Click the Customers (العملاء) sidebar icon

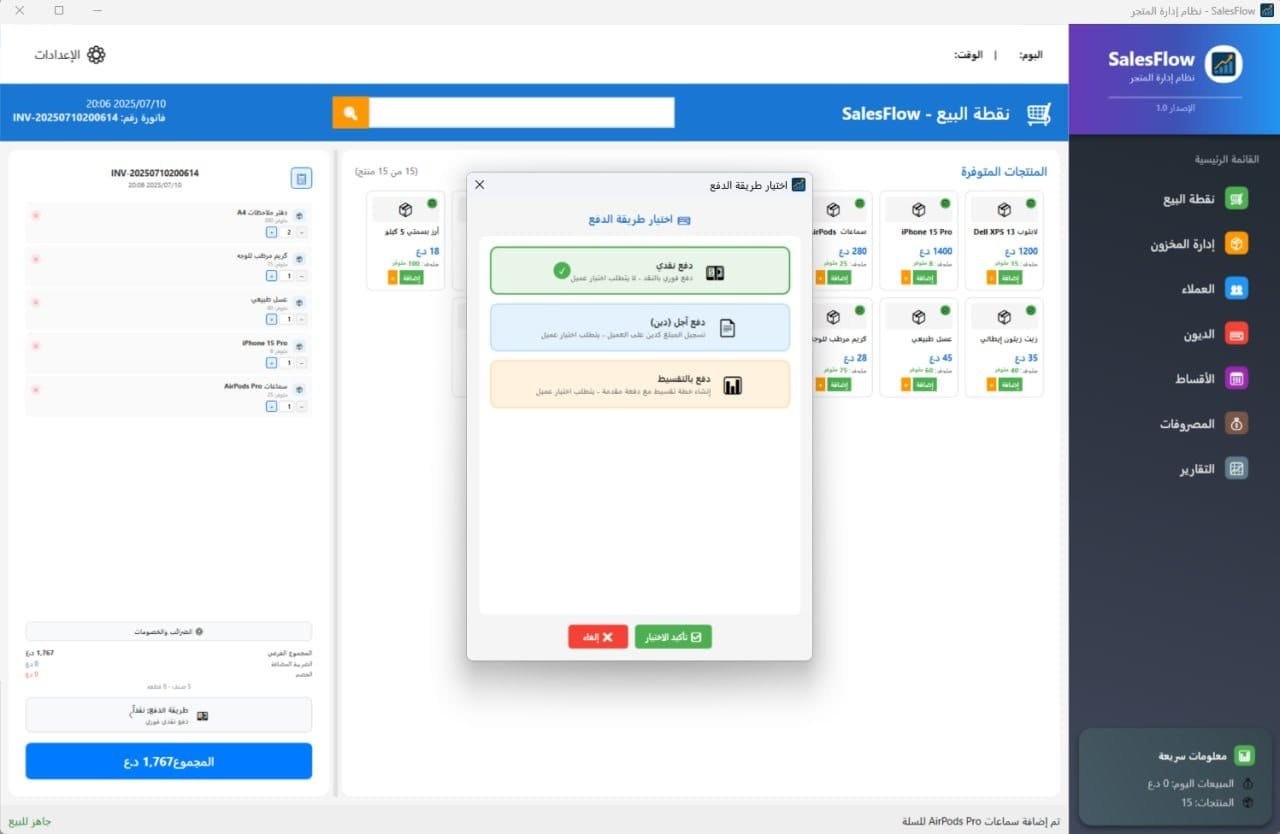[x=1237, y=289]
